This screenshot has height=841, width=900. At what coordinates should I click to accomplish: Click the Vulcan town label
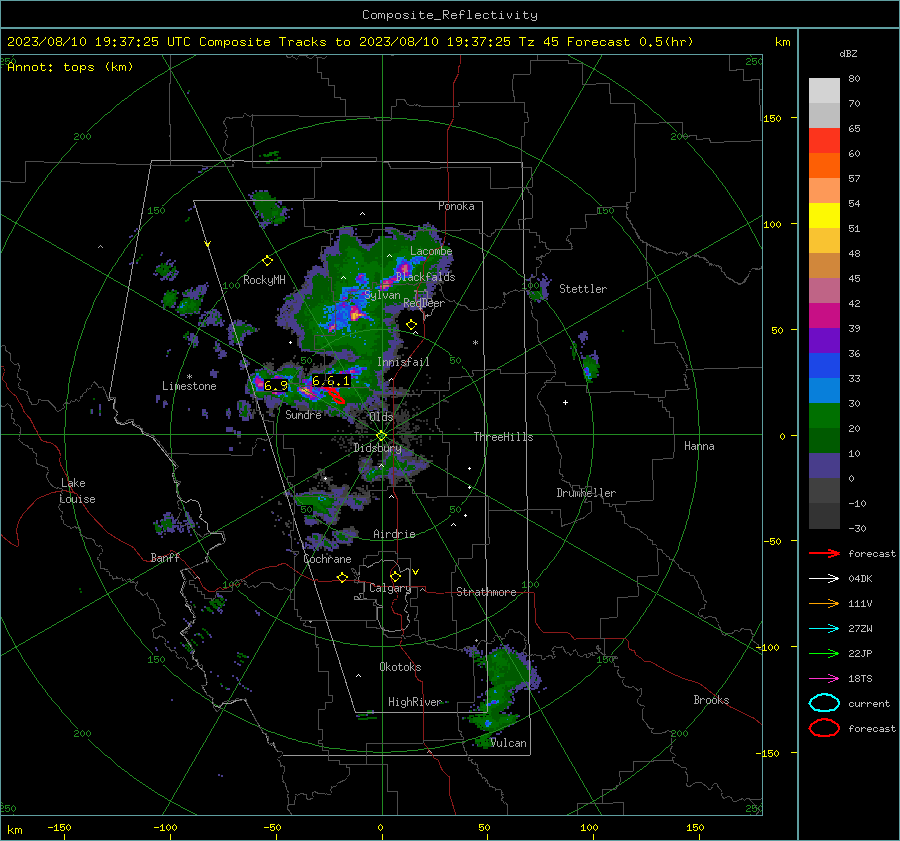[508, 743]
